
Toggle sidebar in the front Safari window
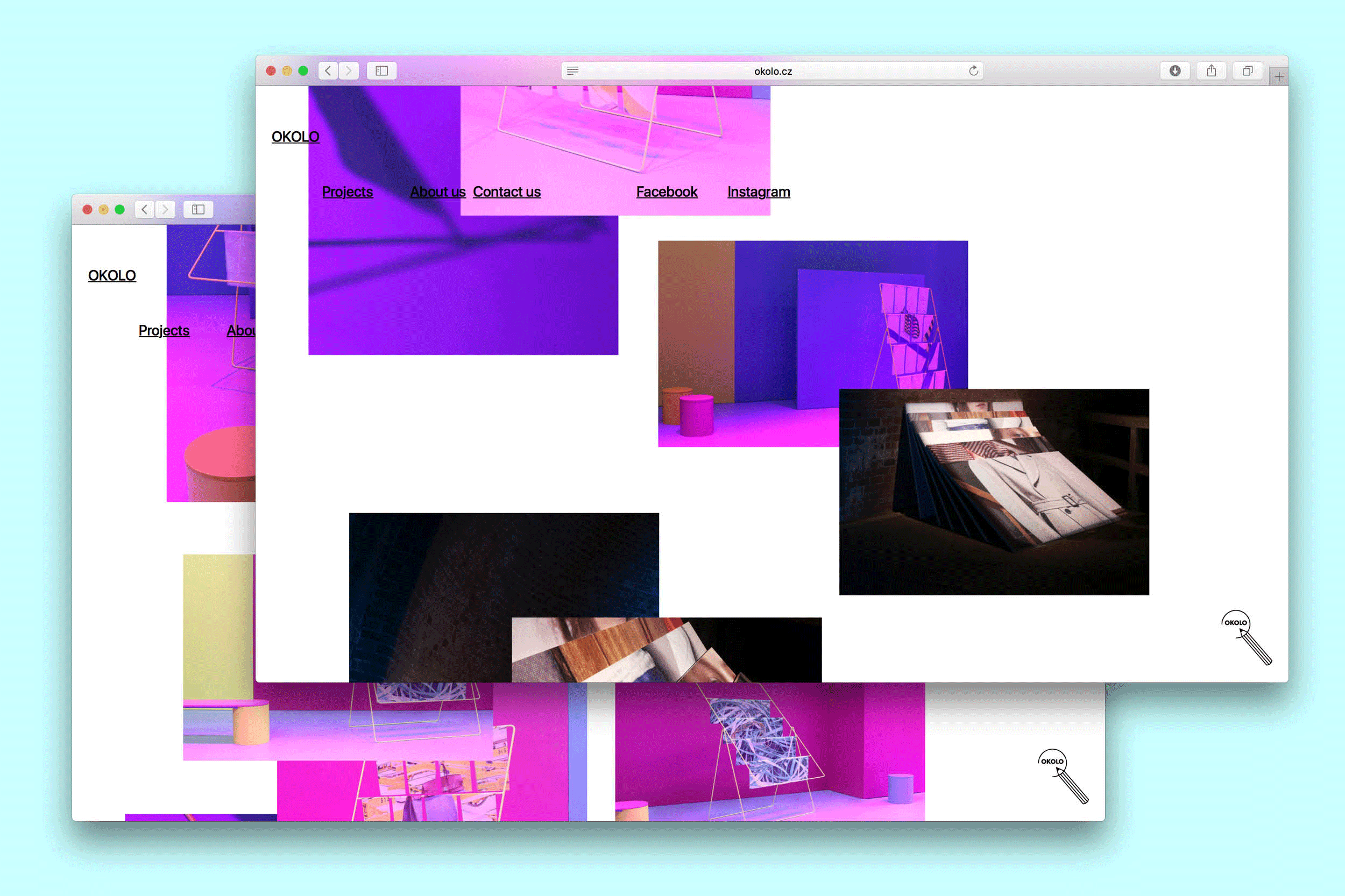[x=382, y=71]
